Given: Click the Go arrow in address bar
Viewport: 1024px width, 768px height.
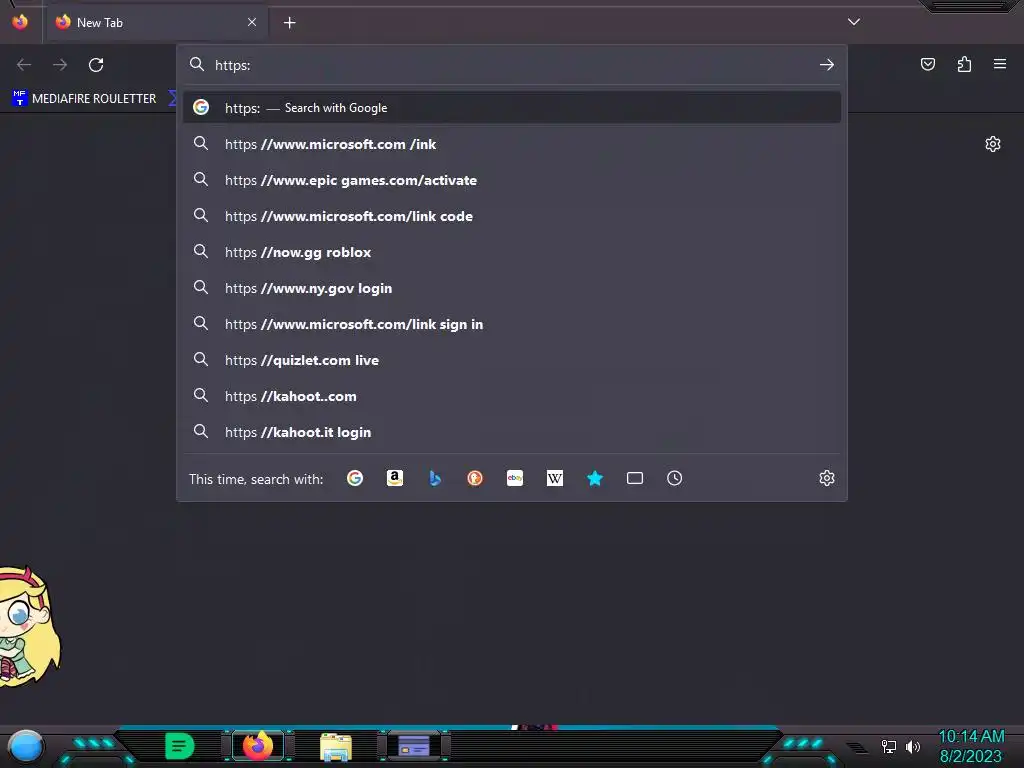Looking at the screenshot, I should (x=827, y=65).
